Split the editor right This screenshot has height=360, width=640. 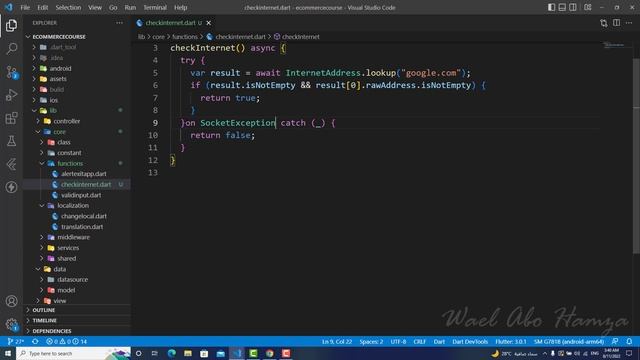pyautogui.click(x=616, y=23)
